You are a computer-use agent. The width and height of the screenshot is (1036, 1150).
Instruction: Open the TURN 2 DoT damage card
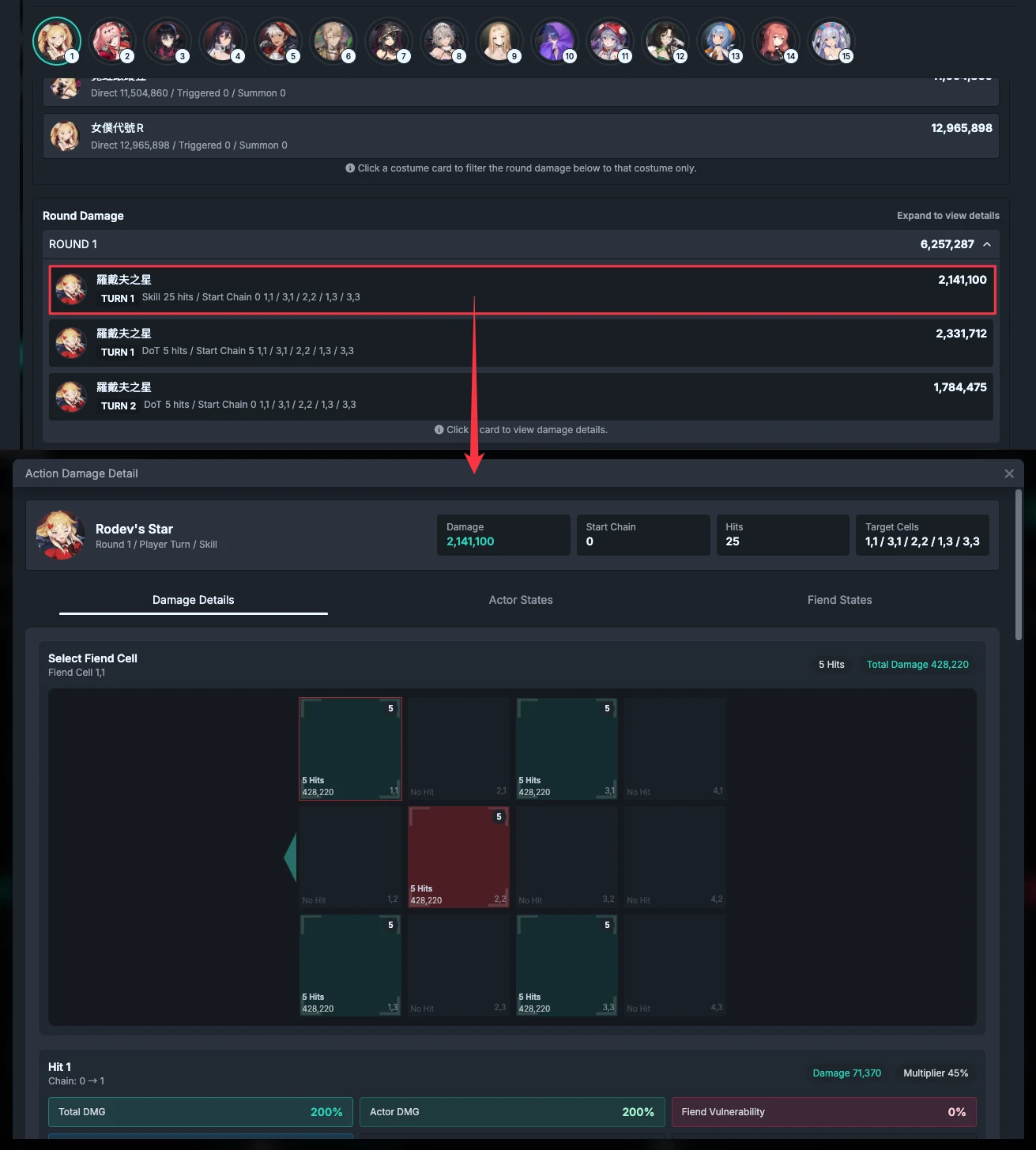coord(521,396)
